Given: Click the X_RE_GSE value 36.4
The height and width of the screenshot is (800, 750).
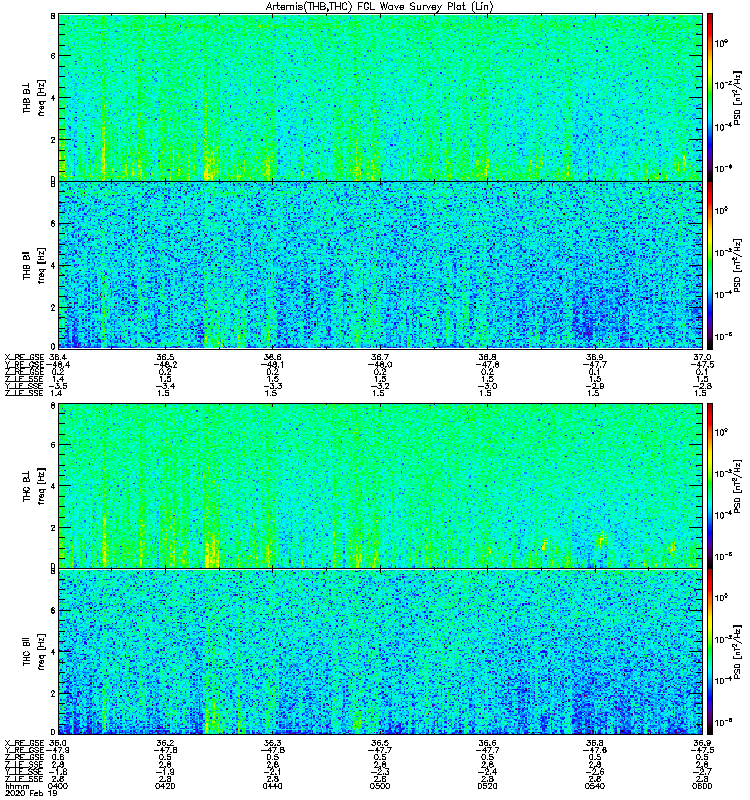Looking at the screenshot, I should pos(58,357).
